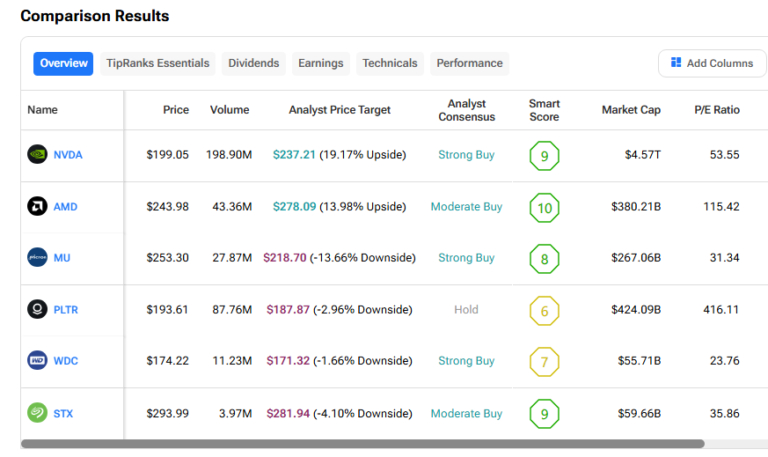Click PLTR's Smart Score 6 badge
The width and height of the screenshot is (768, 457).
(544, 310)
